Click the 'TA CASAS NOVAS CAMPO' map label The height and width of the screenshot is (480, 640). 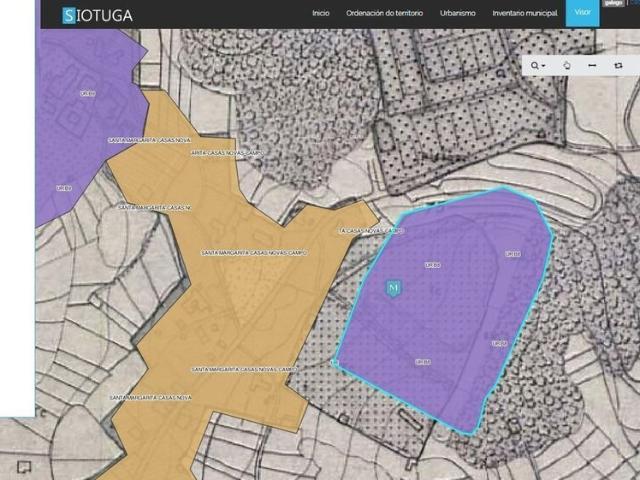pyautogui.click(x=371, y=231)
